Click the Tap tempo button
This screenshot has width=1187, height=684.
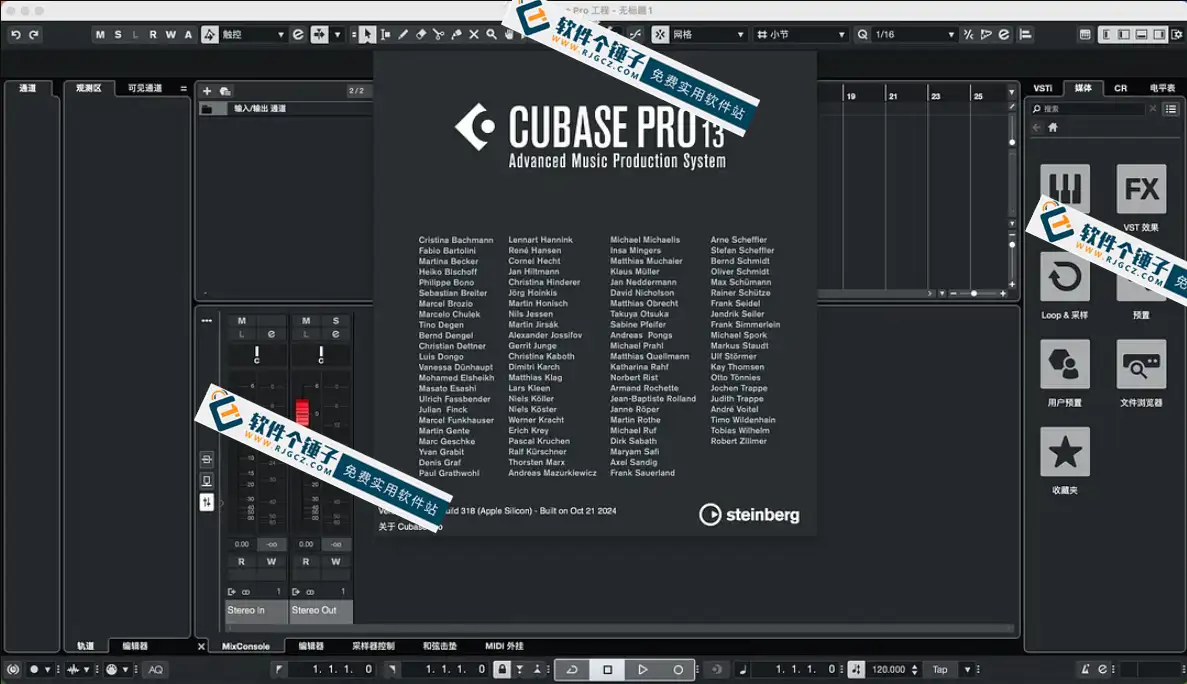(940, 669)
